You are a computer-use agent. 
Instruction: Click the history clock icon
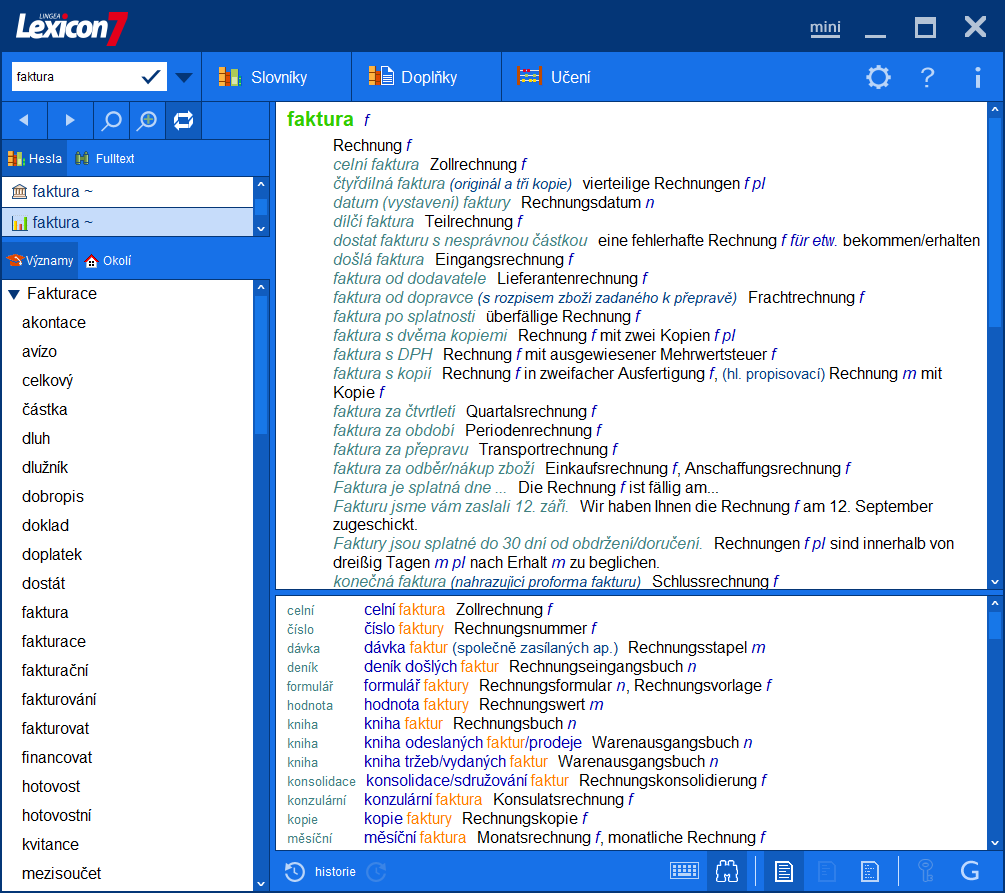click(295, 872)
